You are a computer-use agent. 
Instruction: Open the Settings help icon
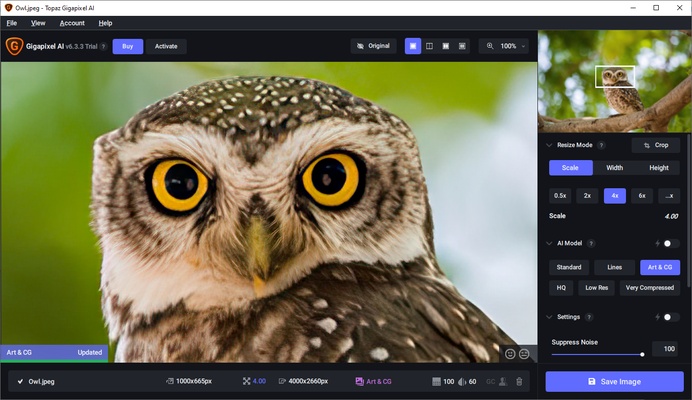click(589, 317)
